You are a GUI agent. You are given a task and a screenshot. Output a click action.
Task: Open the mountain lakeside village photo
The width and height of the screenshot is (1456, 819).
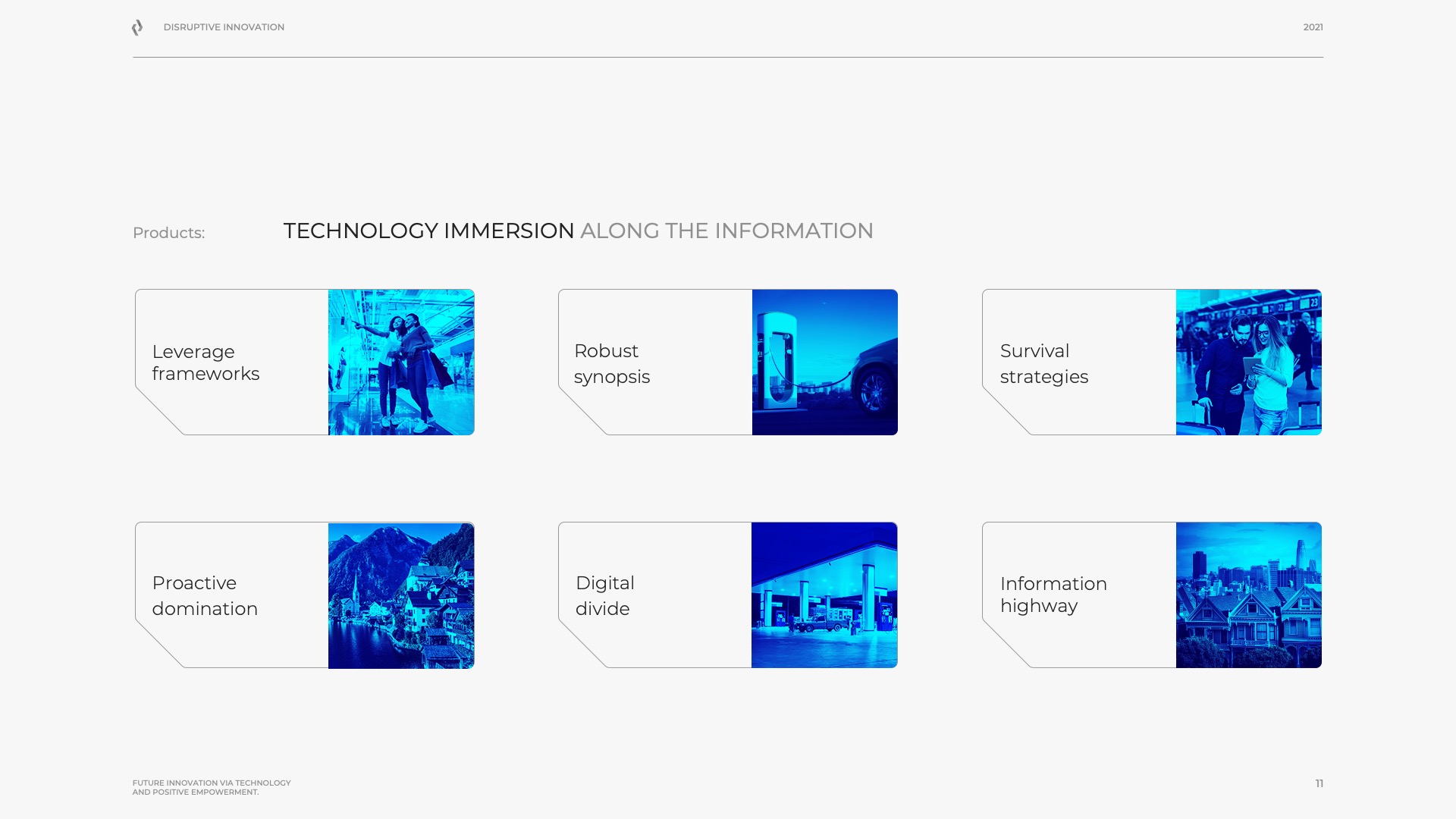(x=401, y=595)
